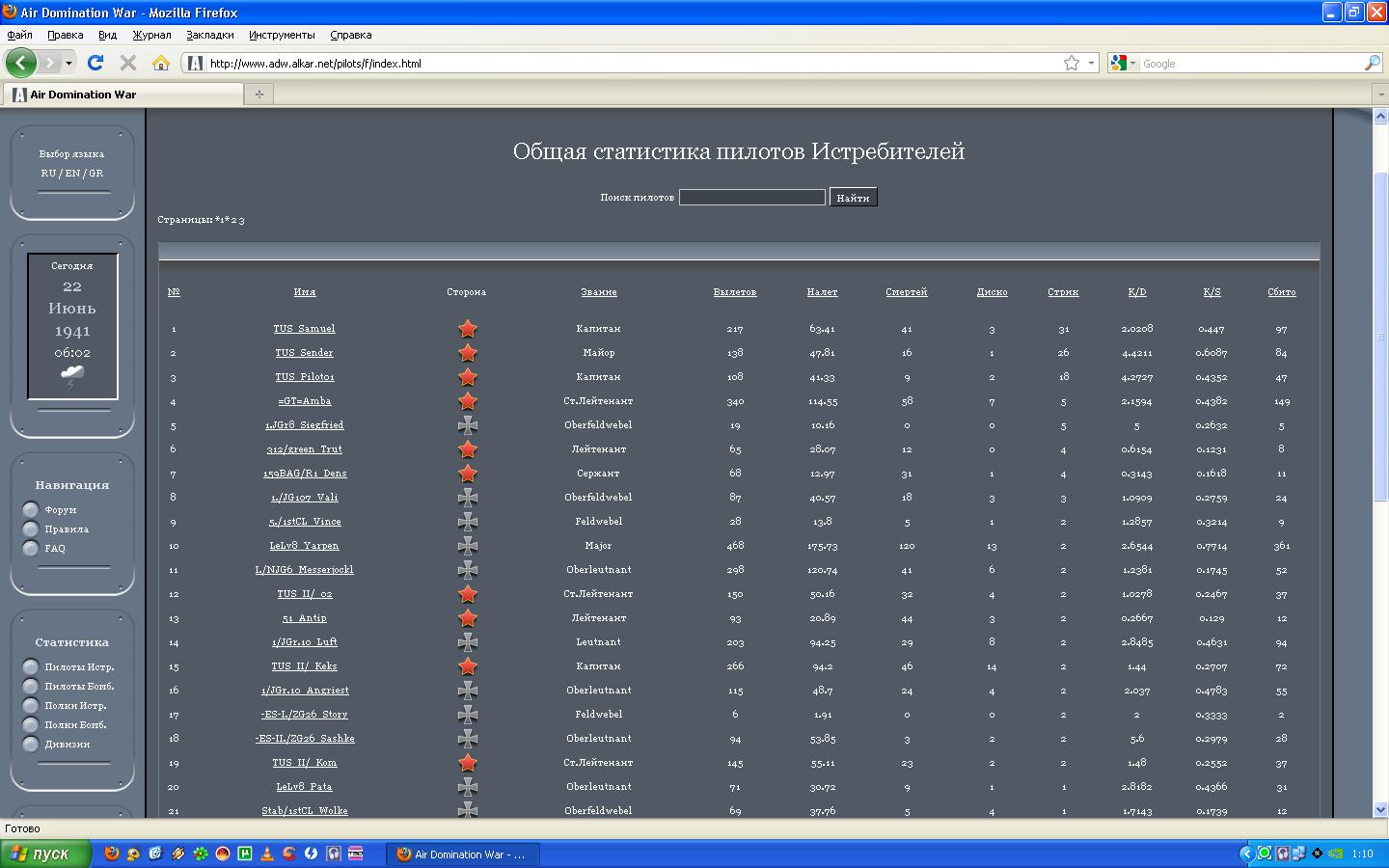Click the Stop loading X icon
Viewport: 1389px width, 868px height.
click(x=127, y=63)
